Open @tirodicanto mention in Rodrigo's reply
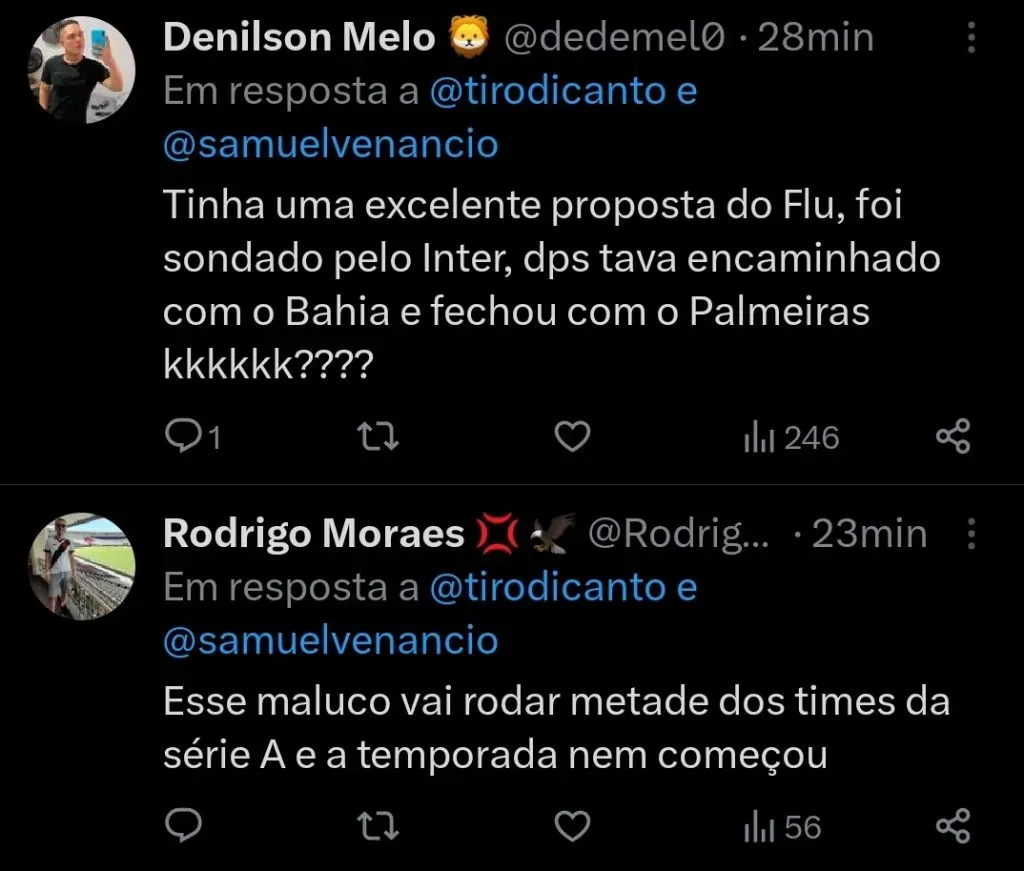Screen dimensions: 1024x871 coord(547,588)
